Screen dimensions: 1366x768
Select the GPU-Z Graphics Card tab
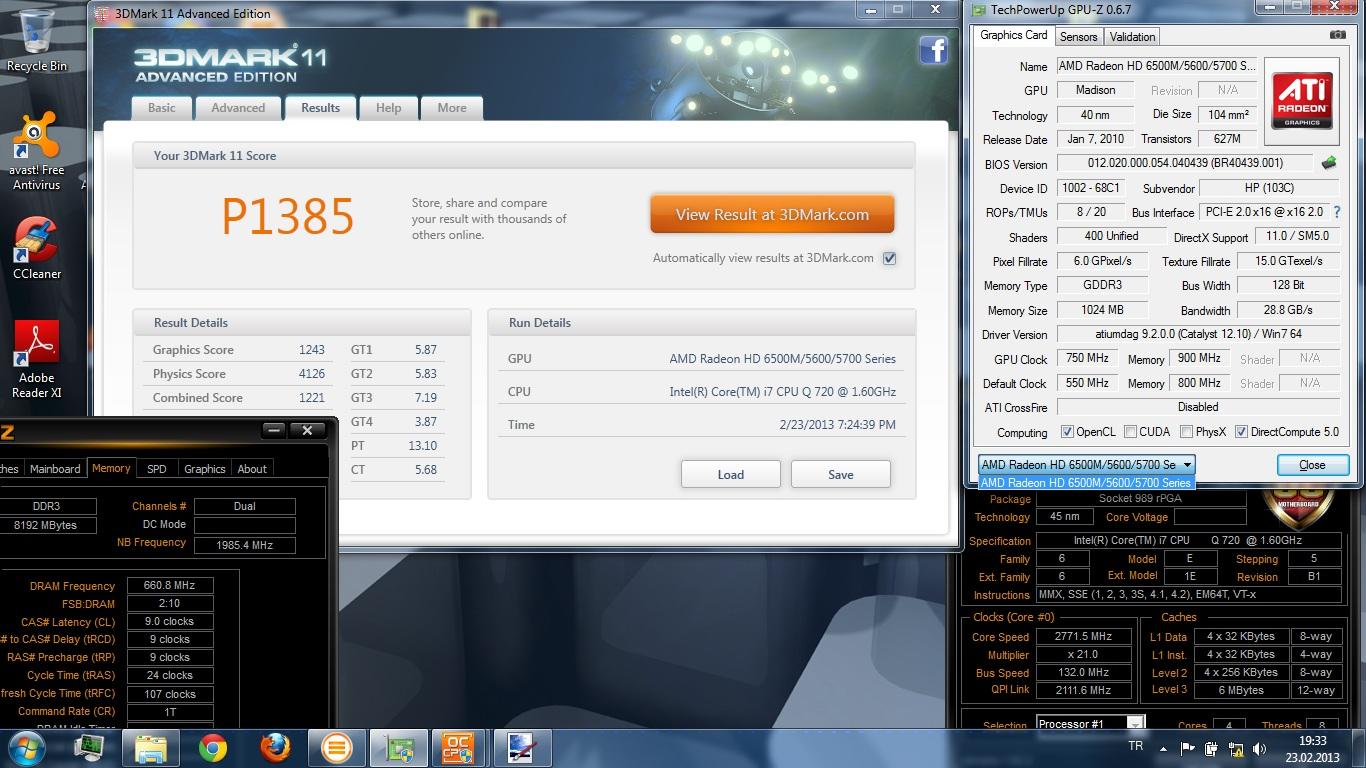[1014, 35]
